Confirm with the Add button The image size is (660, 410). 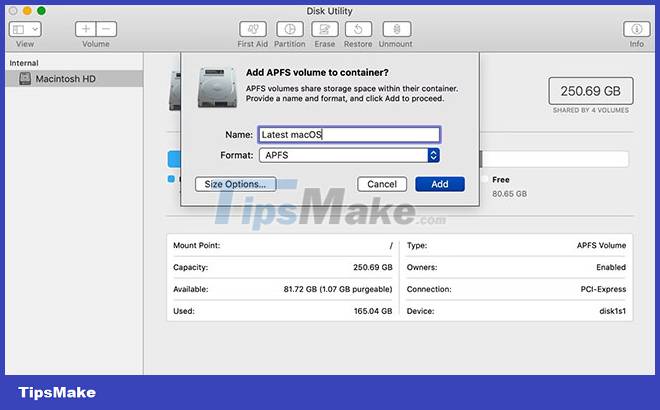point(440,184)
